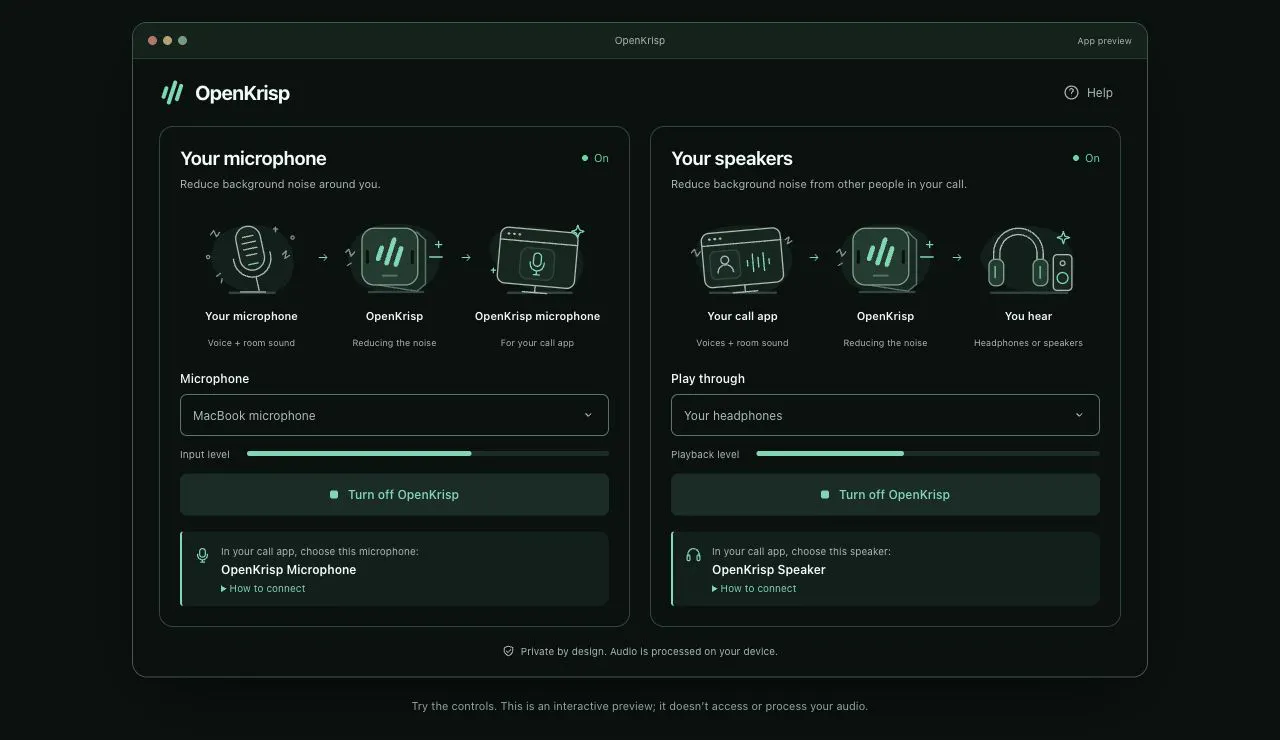Click the 'Turn off OpenKrisp' button for speakers
Screen dimensions: 1280x740
[x=885, y=494]
